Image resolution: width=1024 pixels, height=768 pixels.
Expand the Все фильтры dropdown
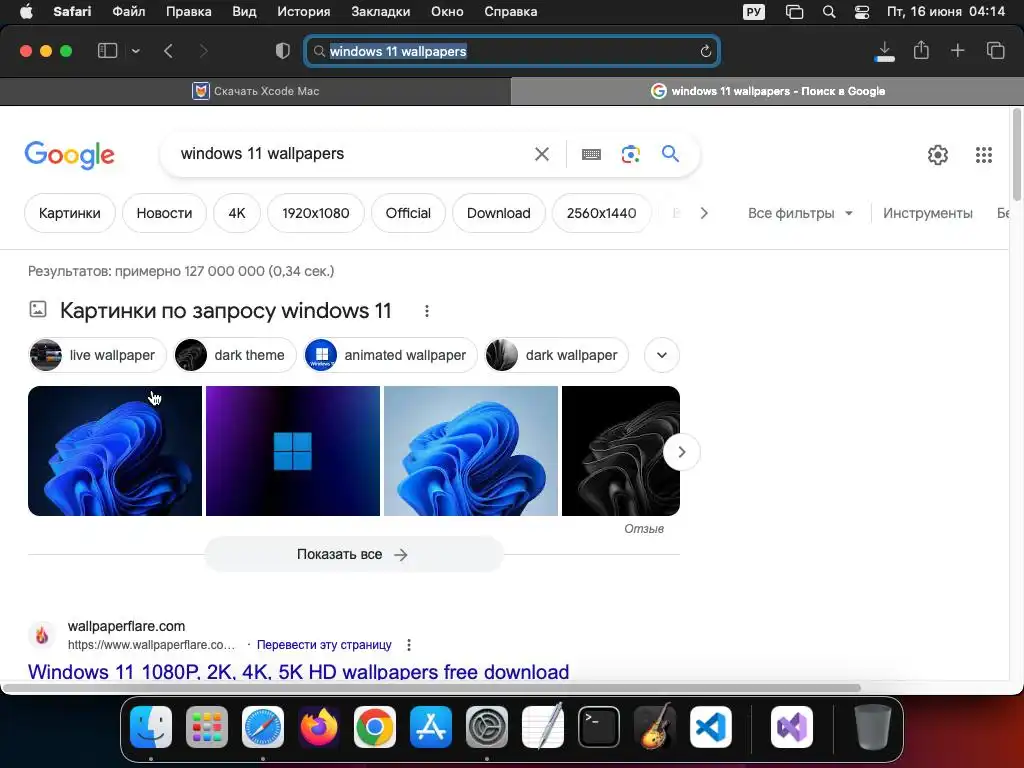click(x=800, y=213)
